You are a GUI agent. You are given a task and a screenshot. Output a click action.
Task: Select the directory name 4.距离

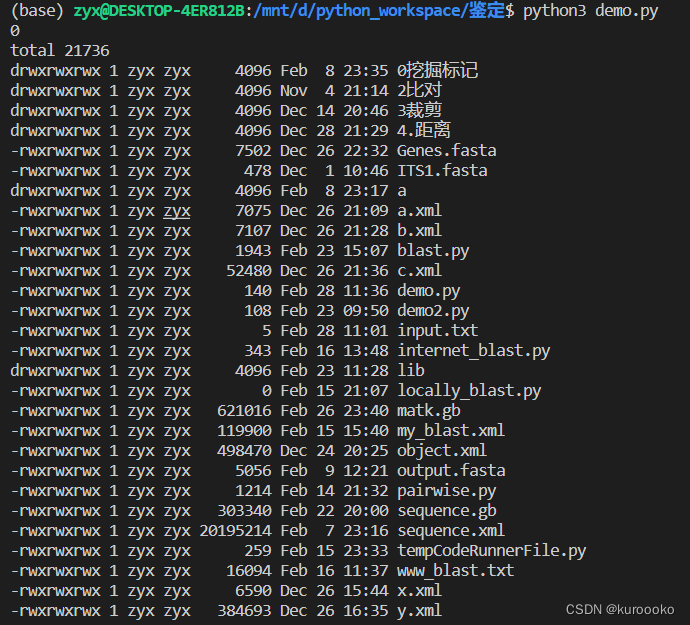(424, 130)
